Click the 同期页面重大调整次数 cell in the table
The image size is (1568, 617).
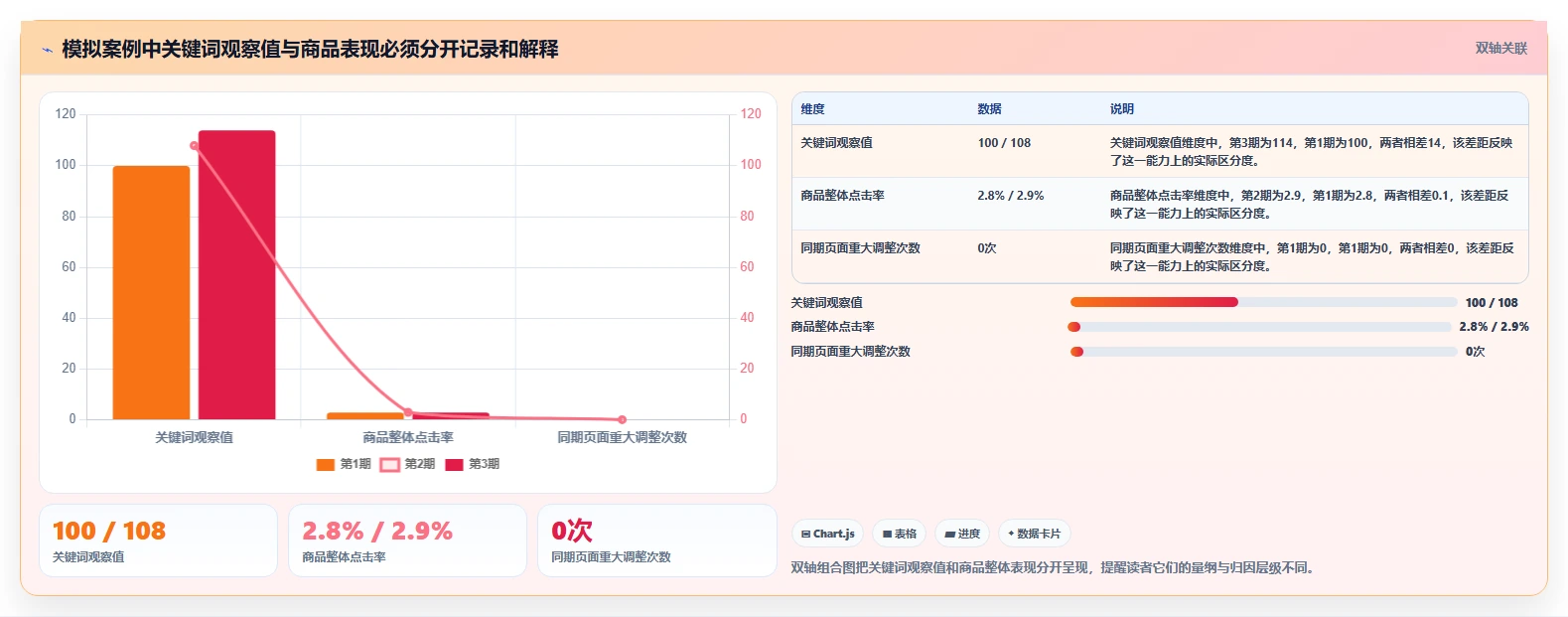pyautogui.click(x=860, y=248)
